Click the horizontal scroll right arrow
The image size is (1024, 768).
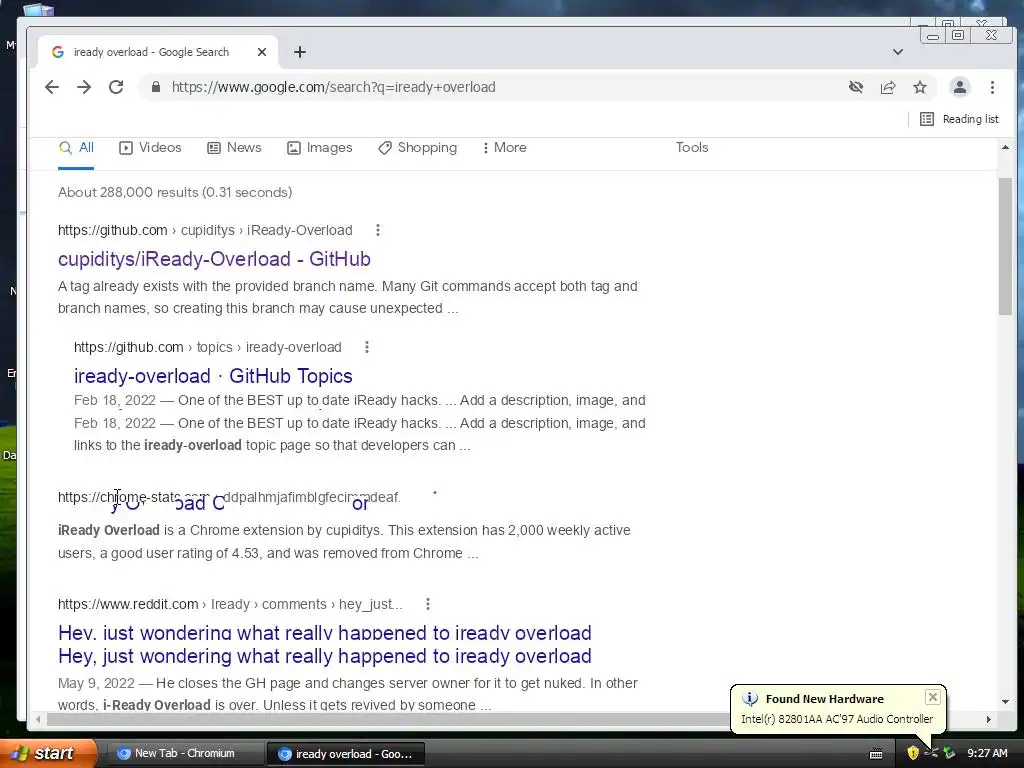989,719
